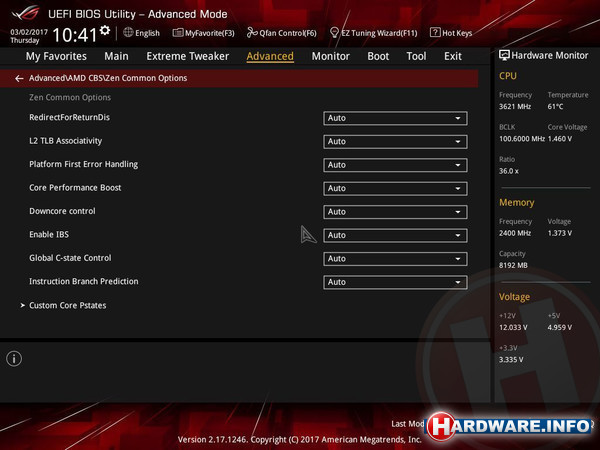The width and height of the screenshot is (600, 450).
Task: Click the Hot Keys question mark icon
Action: pyautogui.click(x=435, y=32)
